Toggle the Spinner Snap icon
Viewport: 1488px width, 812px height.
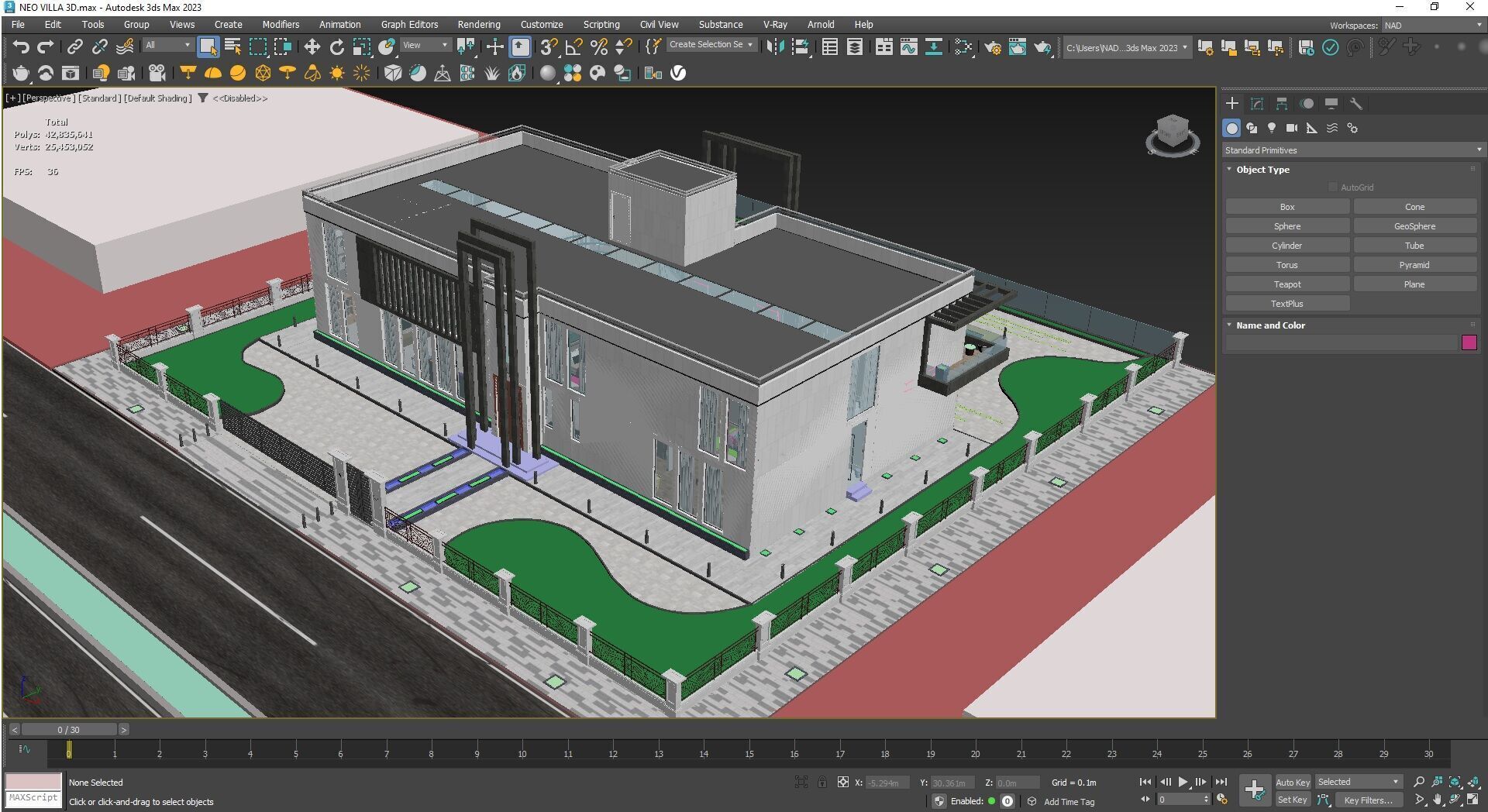[623, 47]
